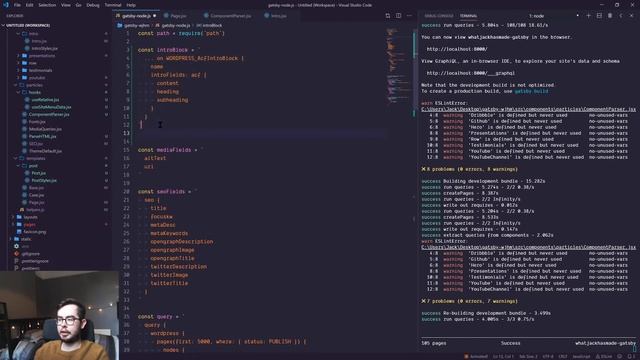
Task: Collapse the Untitled (Workspace) explorer section
Action: point(27,25)
